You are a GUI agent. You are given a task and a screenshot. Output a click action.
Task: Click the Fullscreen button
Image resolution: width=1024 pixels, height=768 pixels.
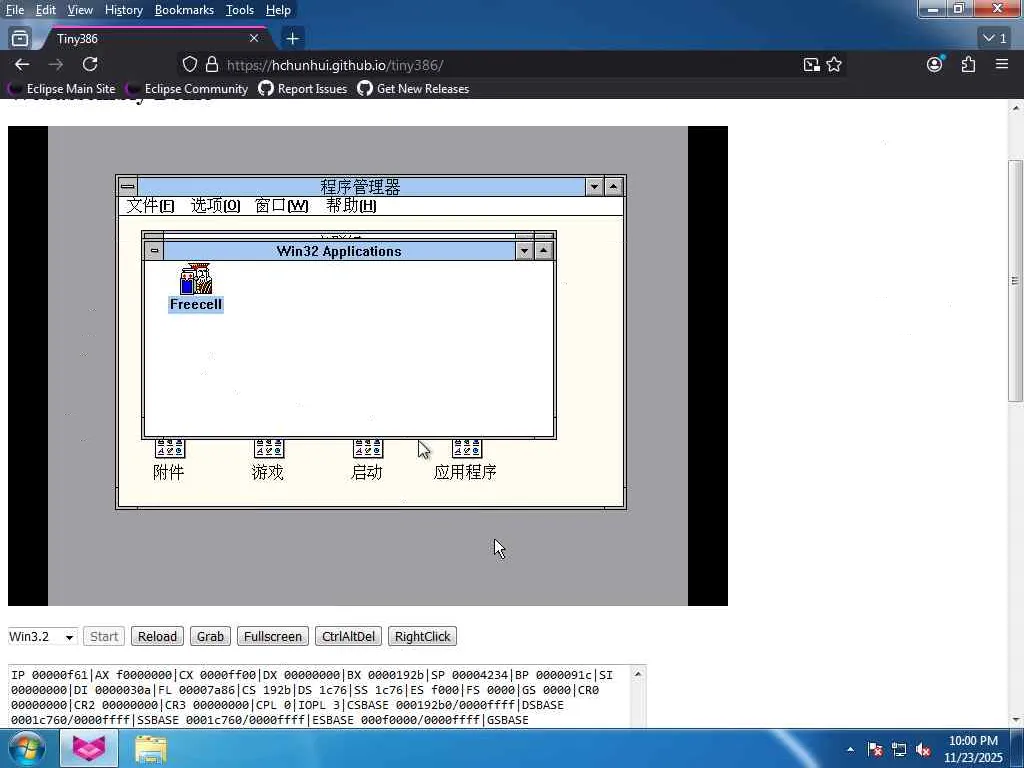273,637
